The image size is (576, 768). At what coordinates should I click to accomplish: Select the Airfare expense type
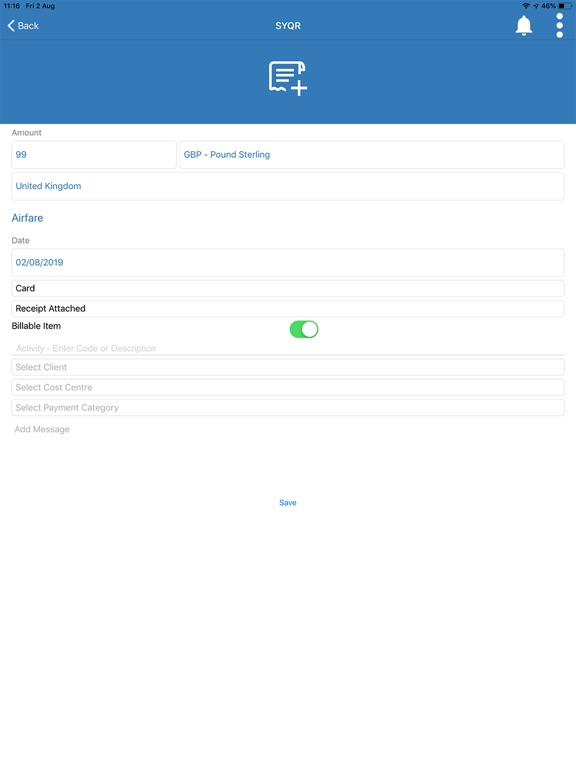[27, 218]
